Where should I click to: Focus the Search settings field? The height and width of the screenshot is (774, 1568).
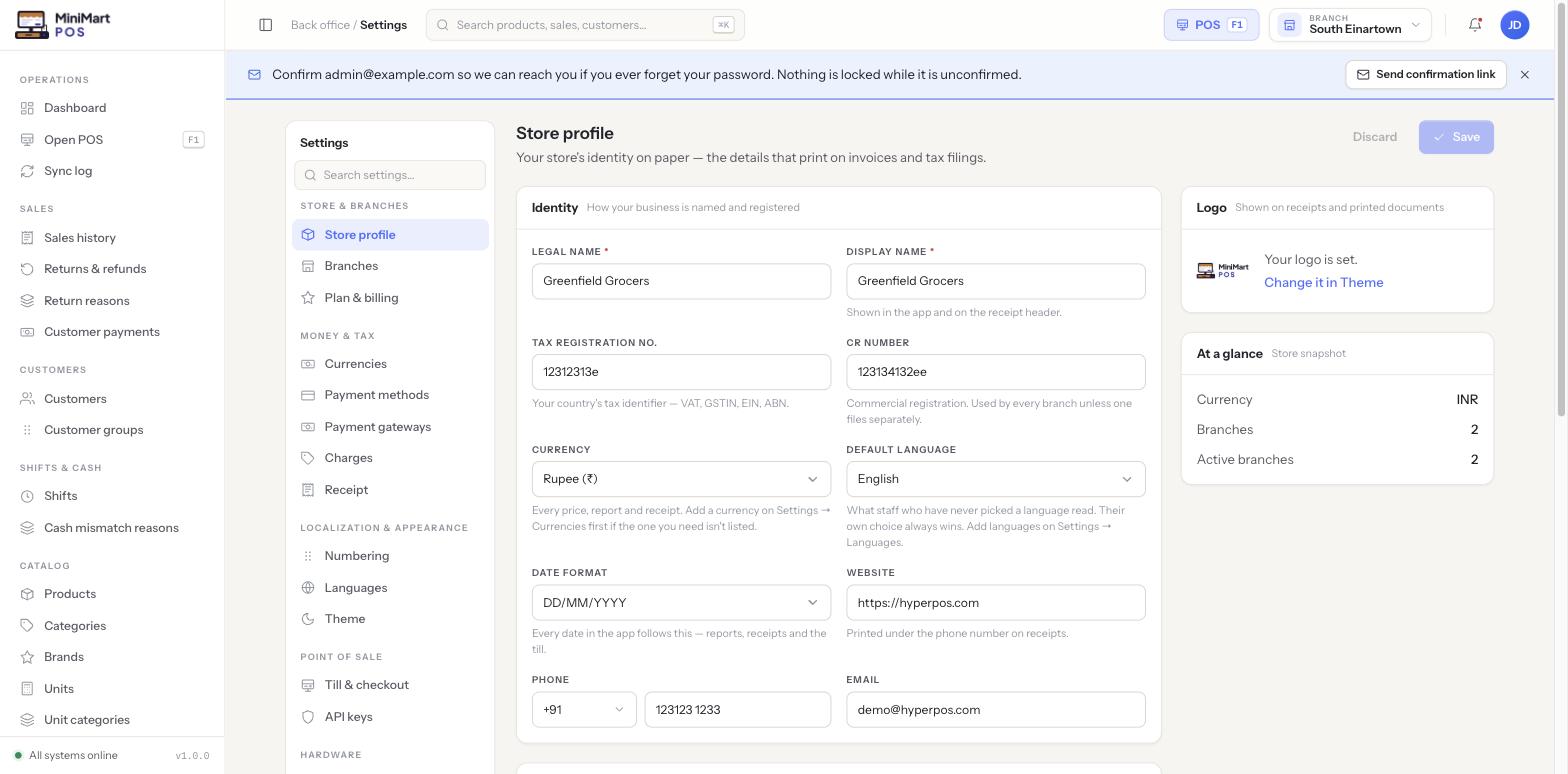click(390, 175)
